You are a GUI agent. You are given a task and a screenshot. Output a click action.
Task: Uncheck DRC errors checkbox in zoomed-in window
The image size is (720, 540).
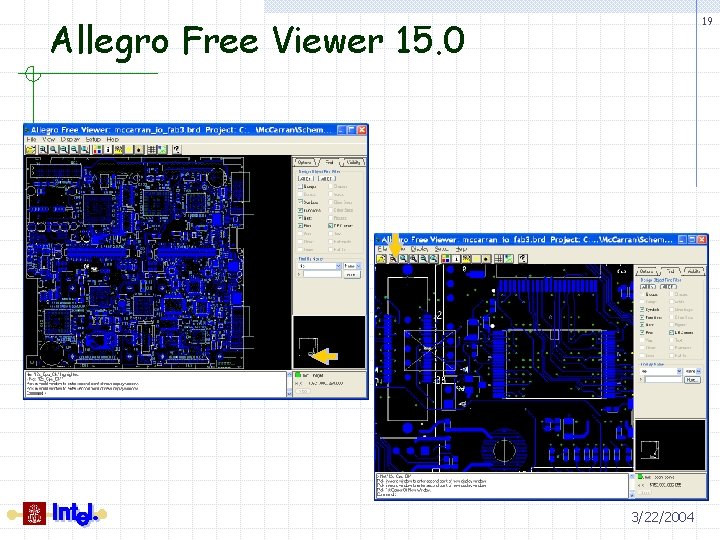point(671,332)
